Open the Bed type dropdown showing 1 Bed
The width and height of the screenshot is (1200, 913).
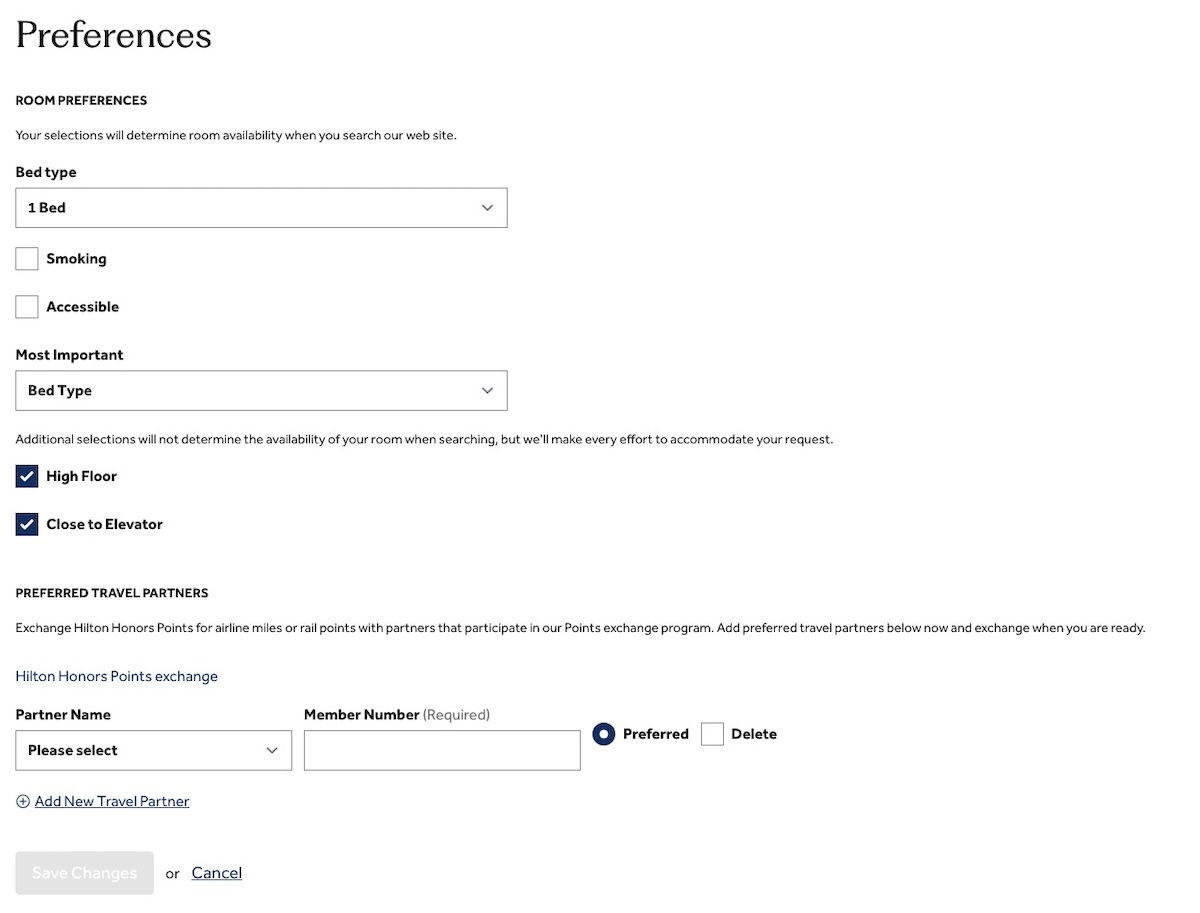tap(261, 208)
